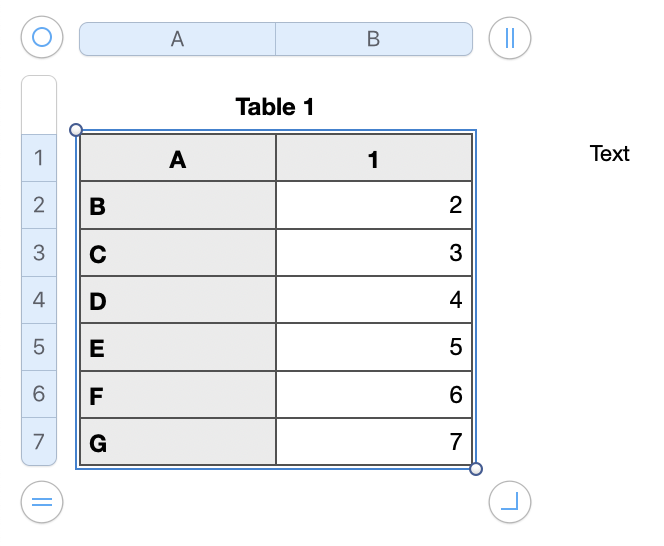Click the add columns handle icon
Image resolution: width=664 pixels, height=546 pixels.
point(510,39)
